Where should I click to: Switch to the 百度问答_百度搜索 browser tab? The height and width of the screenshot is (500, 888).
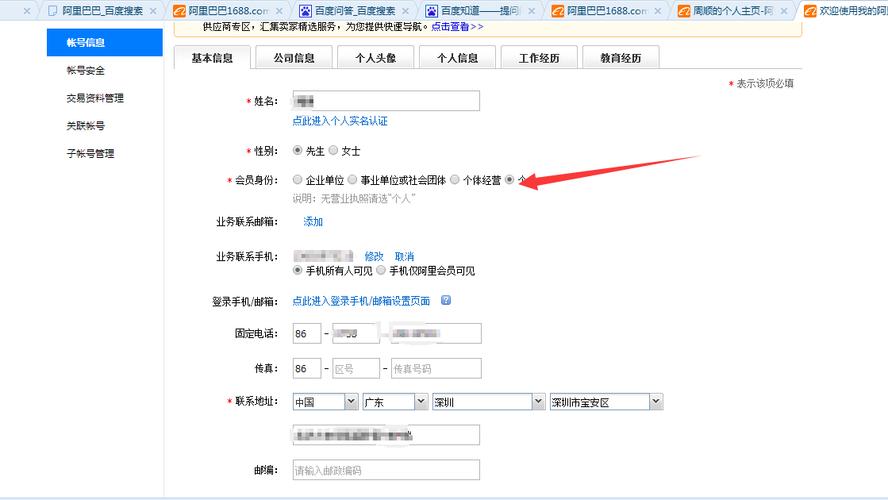[354, 11]
